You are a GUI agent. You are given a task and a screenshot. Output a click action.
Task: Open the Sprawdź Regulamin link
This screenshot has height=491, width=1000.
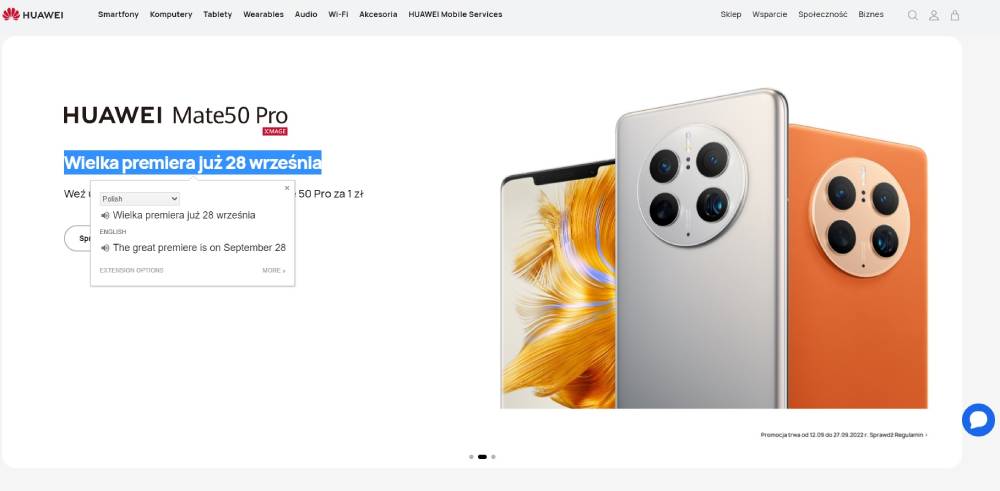tap(898, 435)
